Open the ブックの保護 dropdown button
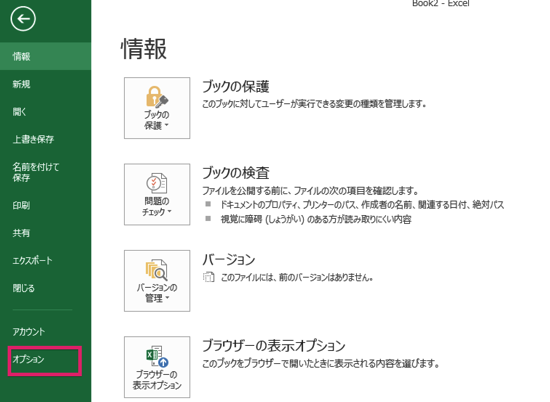The width and height of the screenshot is (550, 402). (157, 108)
